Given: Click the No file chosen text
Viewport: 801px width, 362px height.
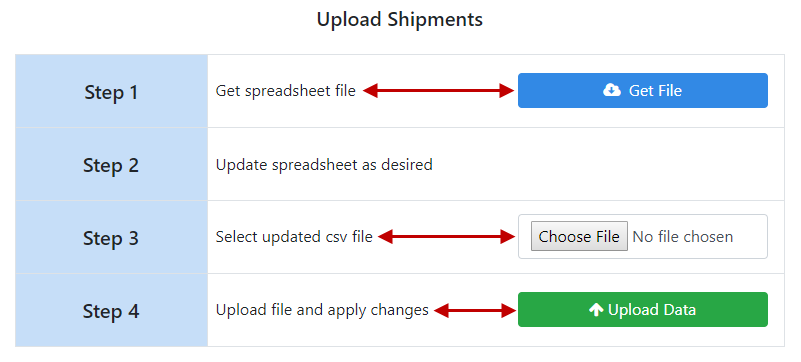Looking at the screenshot, I should [x=682, y=237].
